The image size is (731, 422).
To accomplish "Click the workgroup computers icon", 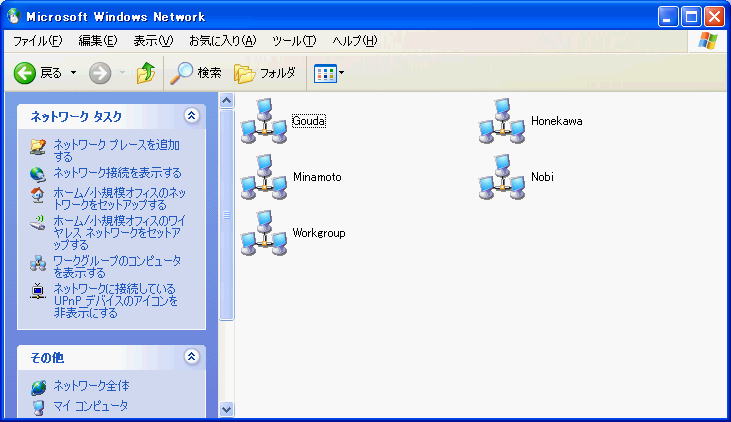I will click(38, 263).
